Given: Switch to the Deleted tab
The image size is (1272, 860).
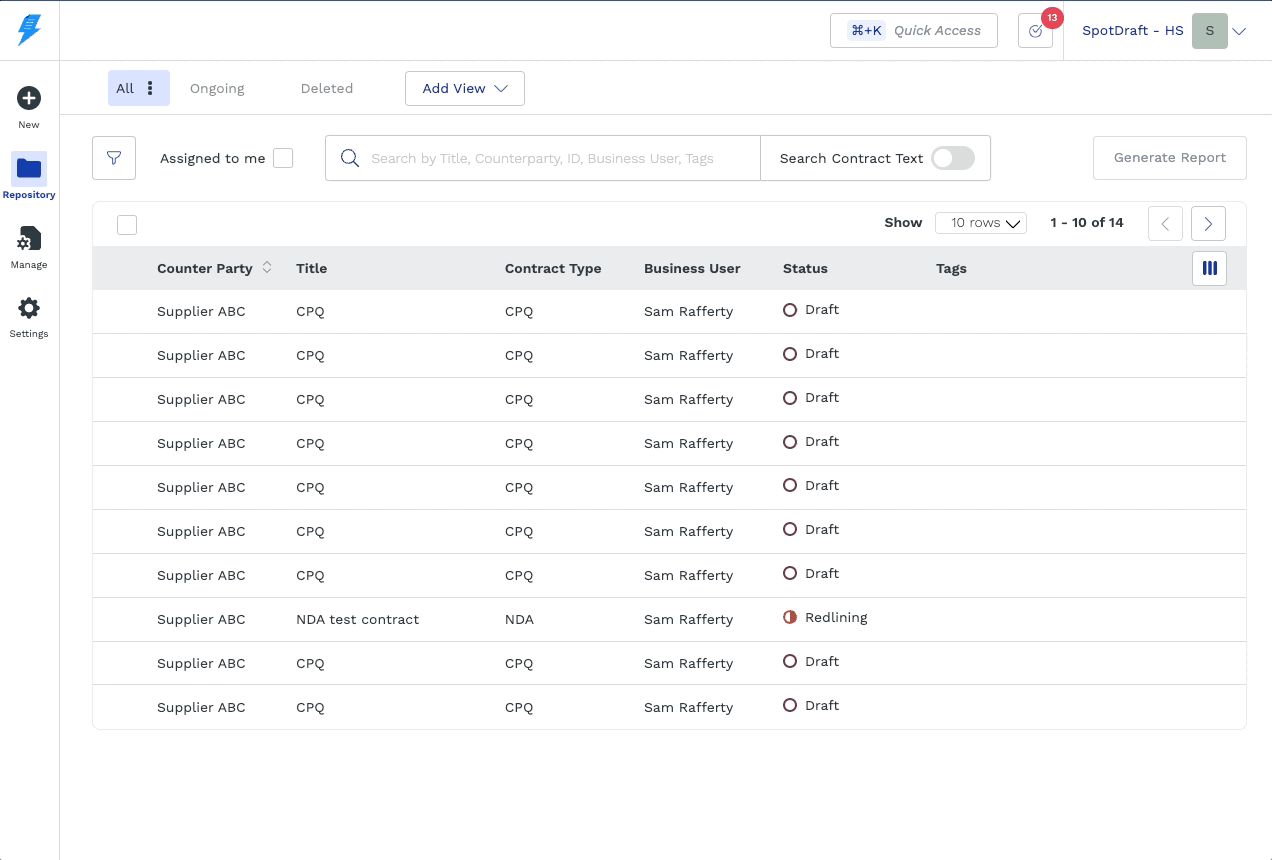Looking at the screenshot, I should point(327,88).
